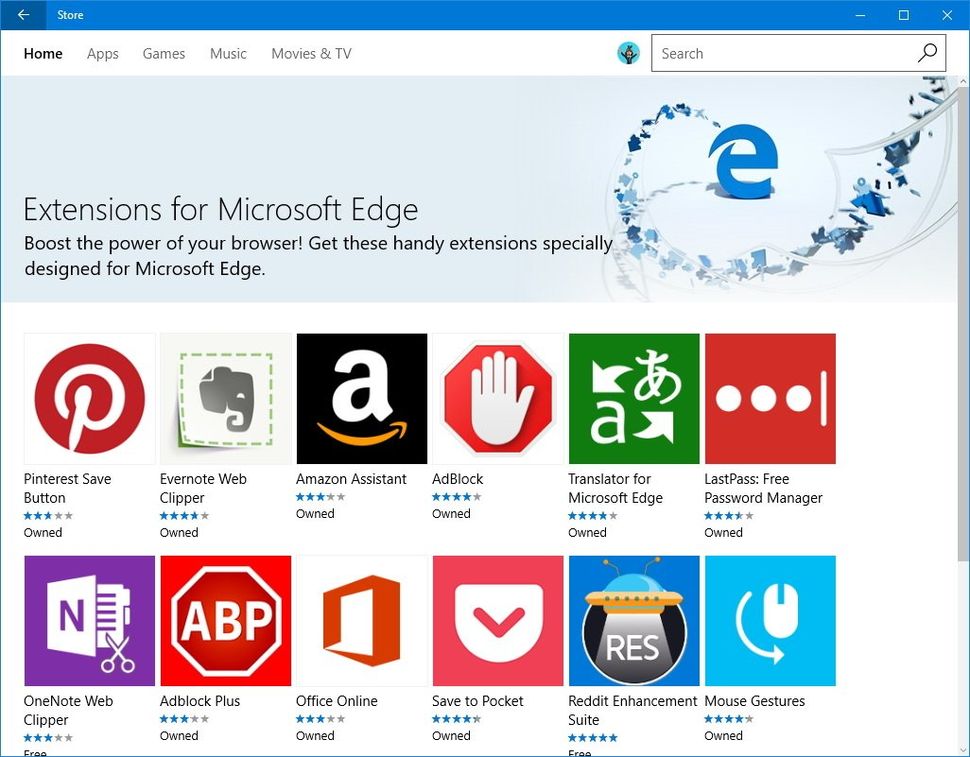Open the Mouse Gestures extension
The height and width of the screenshot is (757, 970).
point(769,620)
